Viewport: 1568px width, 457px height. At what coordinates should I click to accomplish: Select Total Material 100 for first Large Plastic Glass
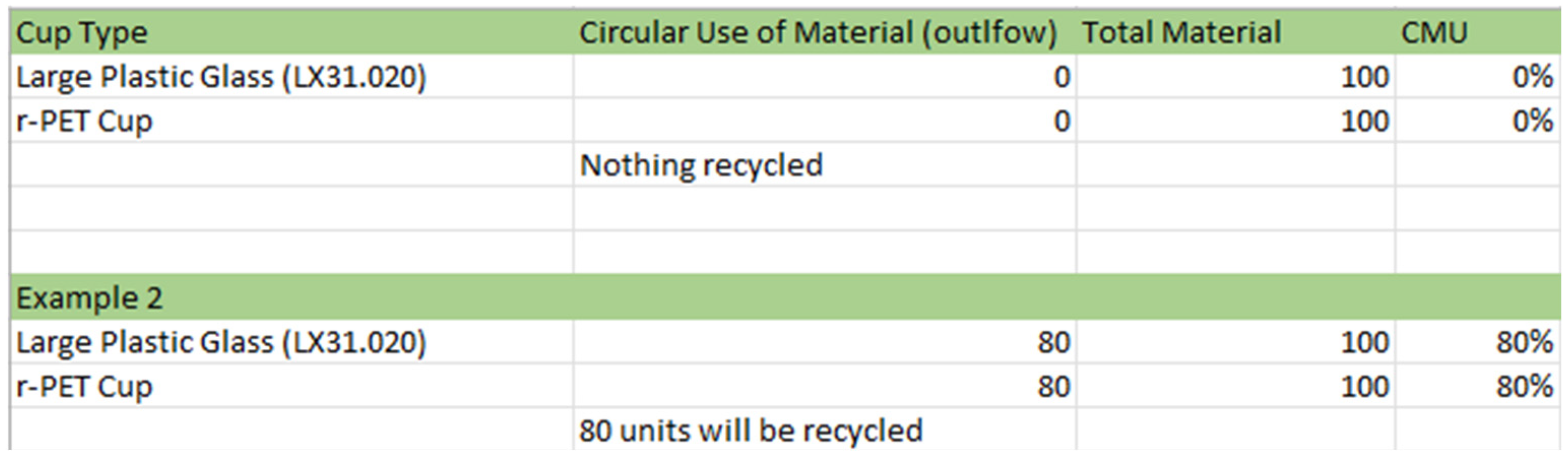1236,77
